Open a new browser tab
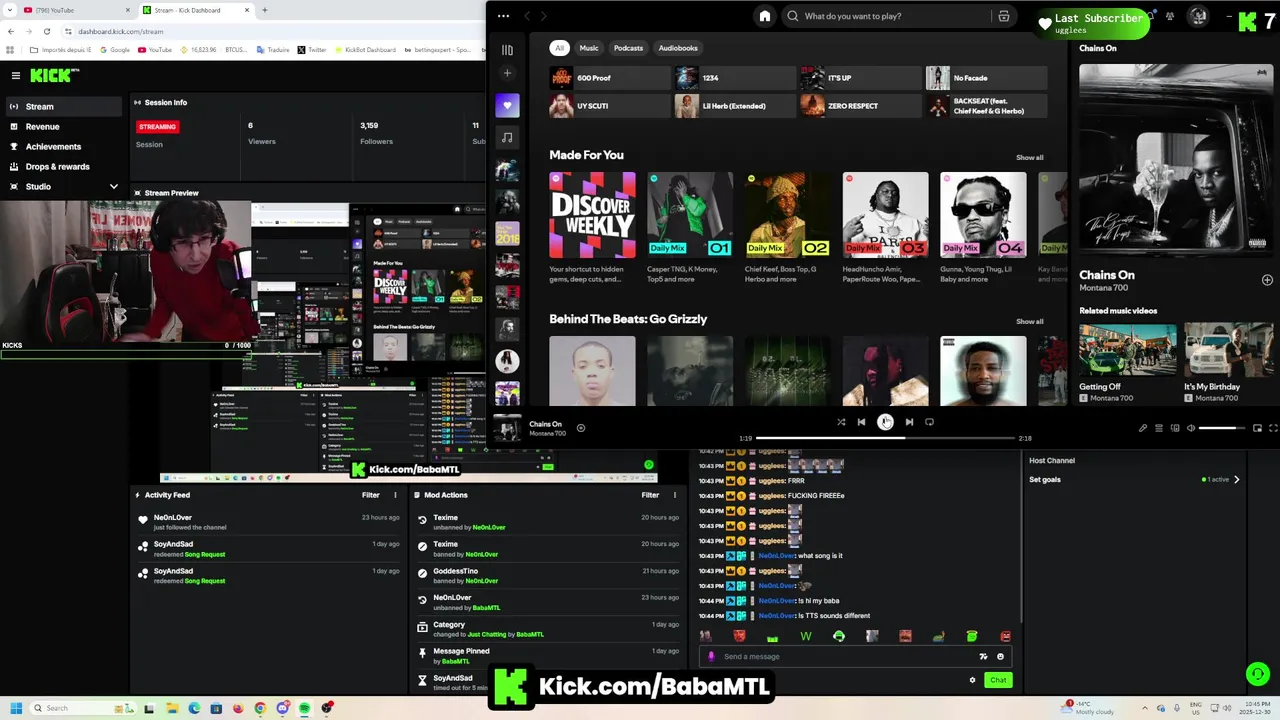1280x720 pixels. (264, 10)
